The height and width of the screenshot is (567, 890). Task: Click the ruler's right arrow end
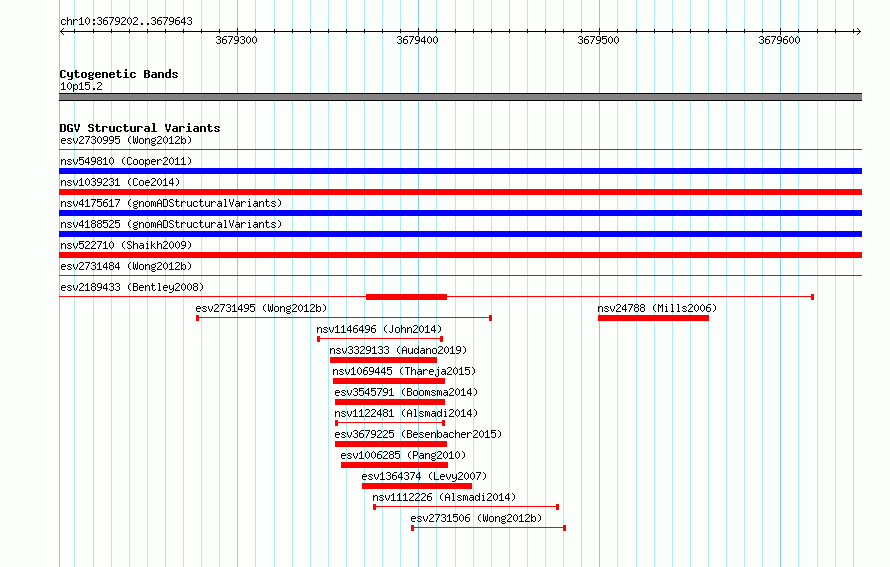858,31
